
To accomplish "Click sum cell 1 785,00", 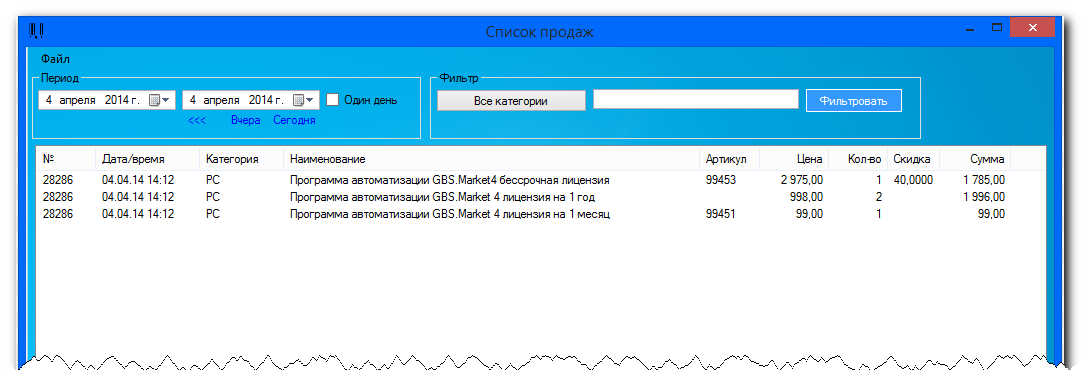I will point(984,180).
